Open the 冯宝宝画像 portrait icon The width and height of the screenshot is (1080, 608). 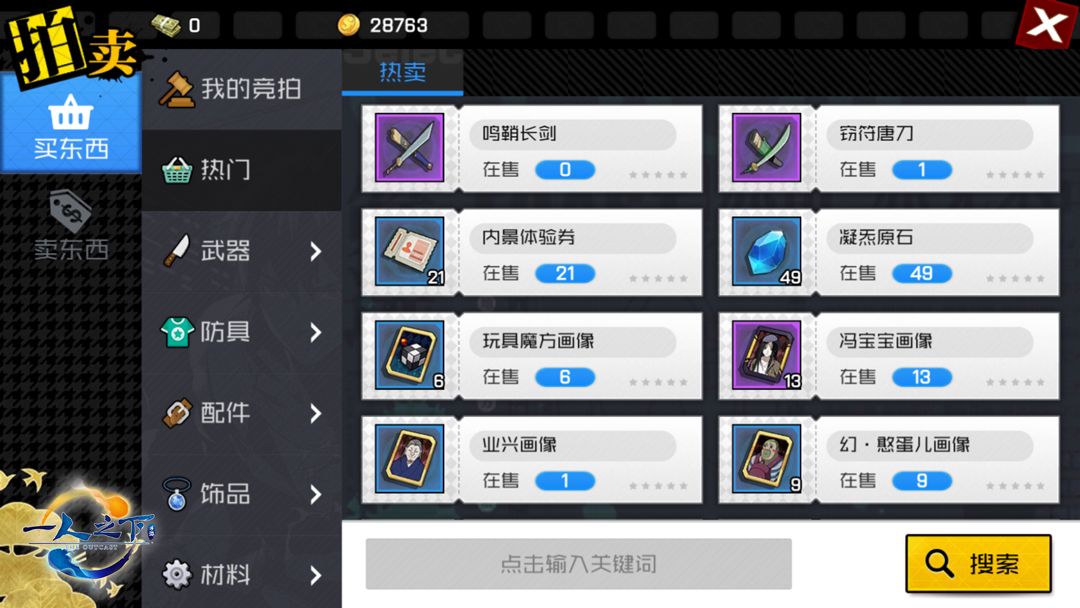point(767,355)
